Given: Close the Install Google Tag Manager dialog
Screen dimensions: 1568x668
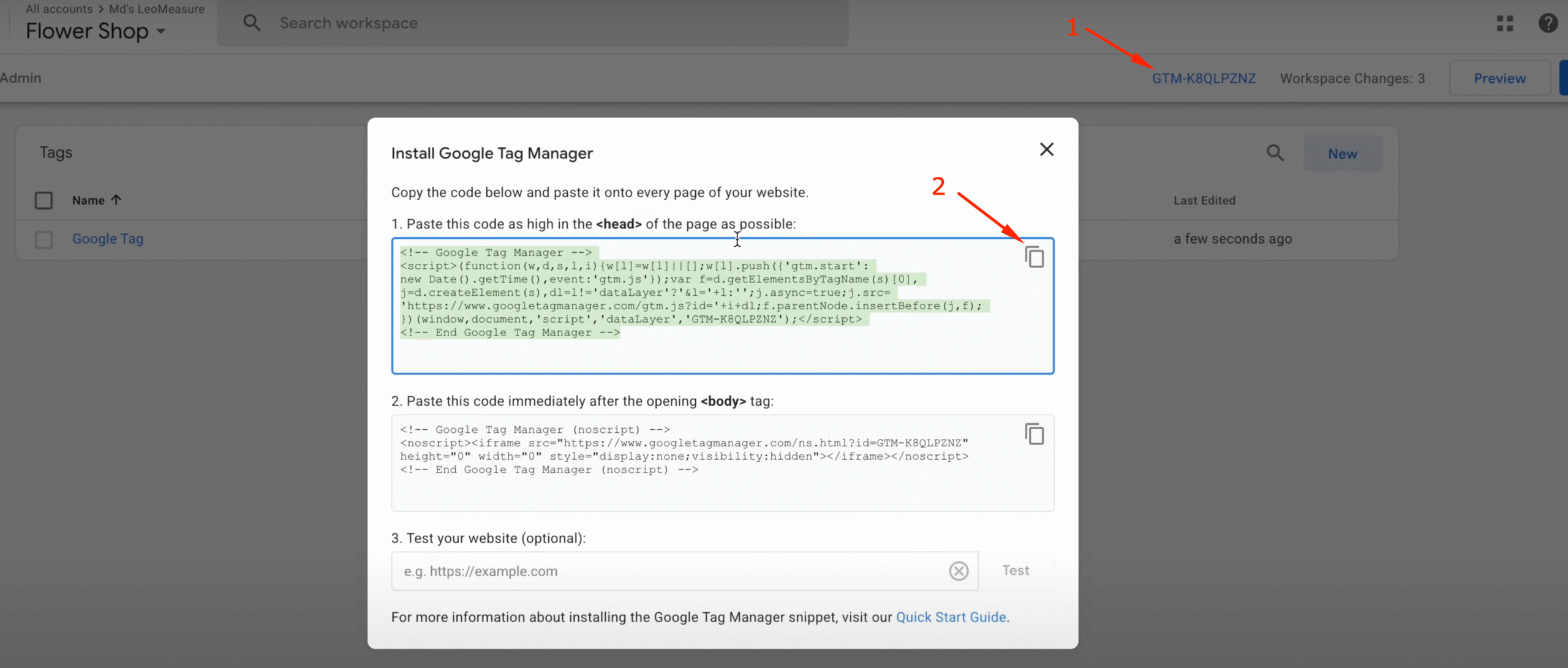Looking at the screenshot, I should point(1046,150).
